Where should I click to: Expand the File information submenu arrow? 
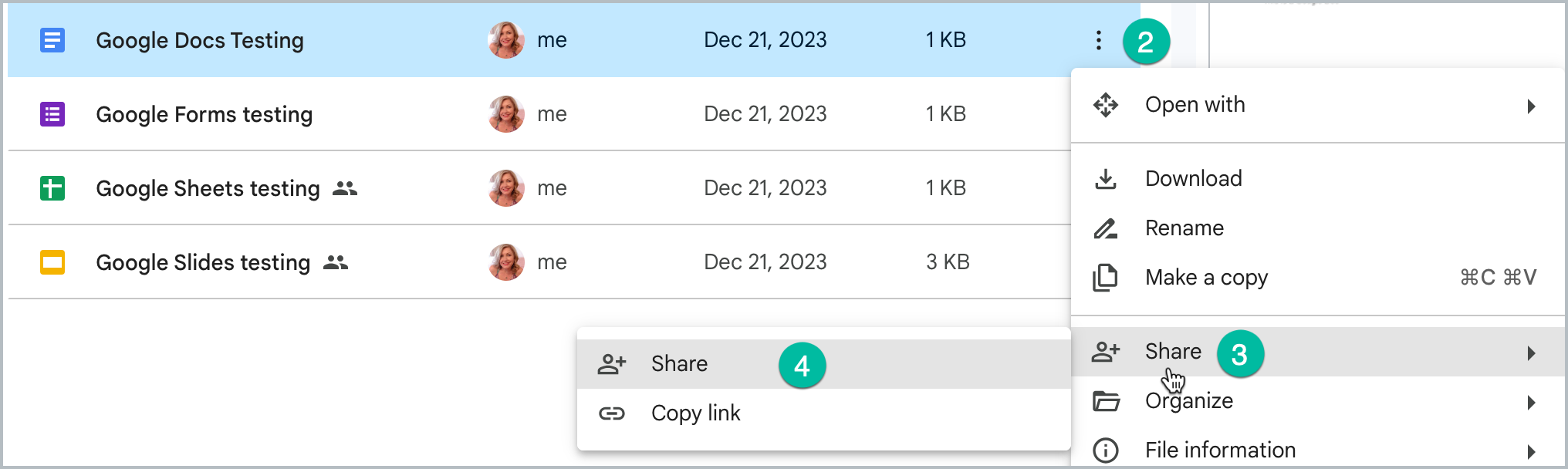click(x=1532, y=452)
